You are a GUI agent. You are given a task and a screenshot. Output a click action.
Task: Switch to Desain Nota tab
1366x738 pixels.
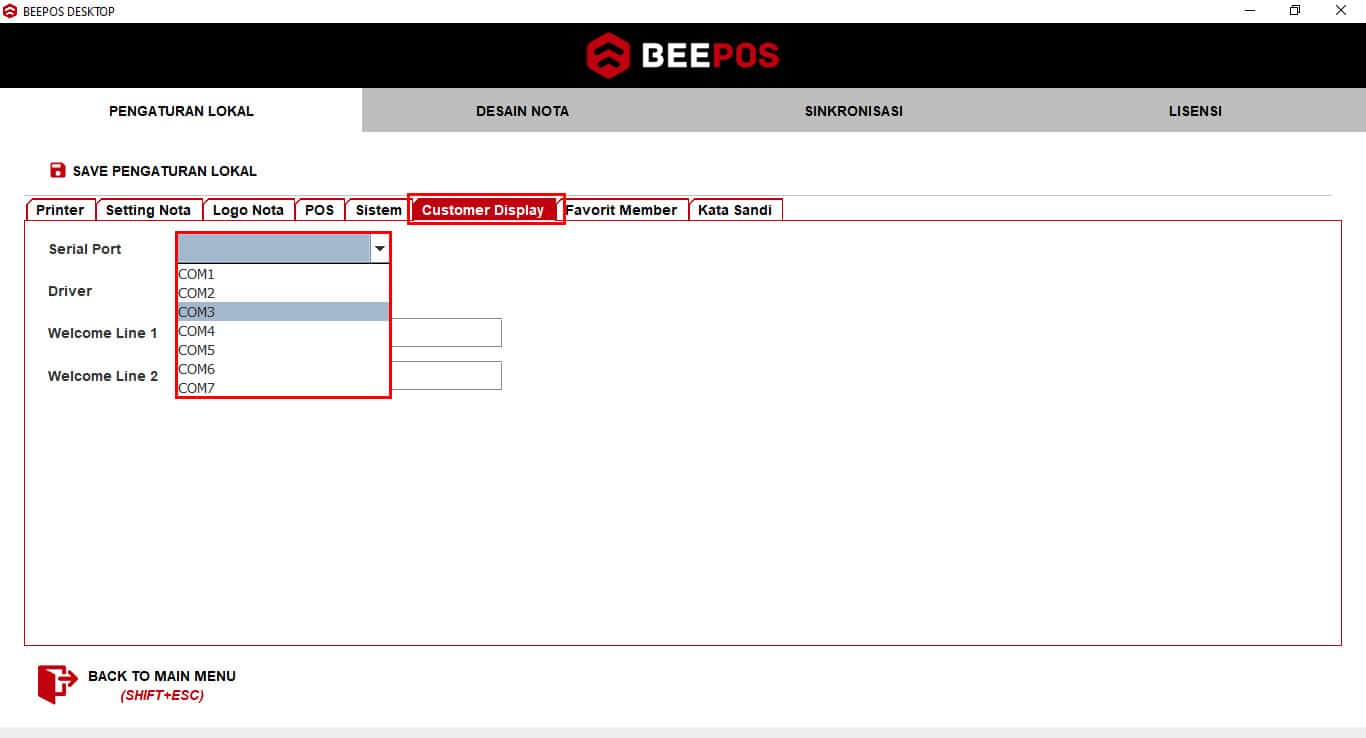[522, 111]
